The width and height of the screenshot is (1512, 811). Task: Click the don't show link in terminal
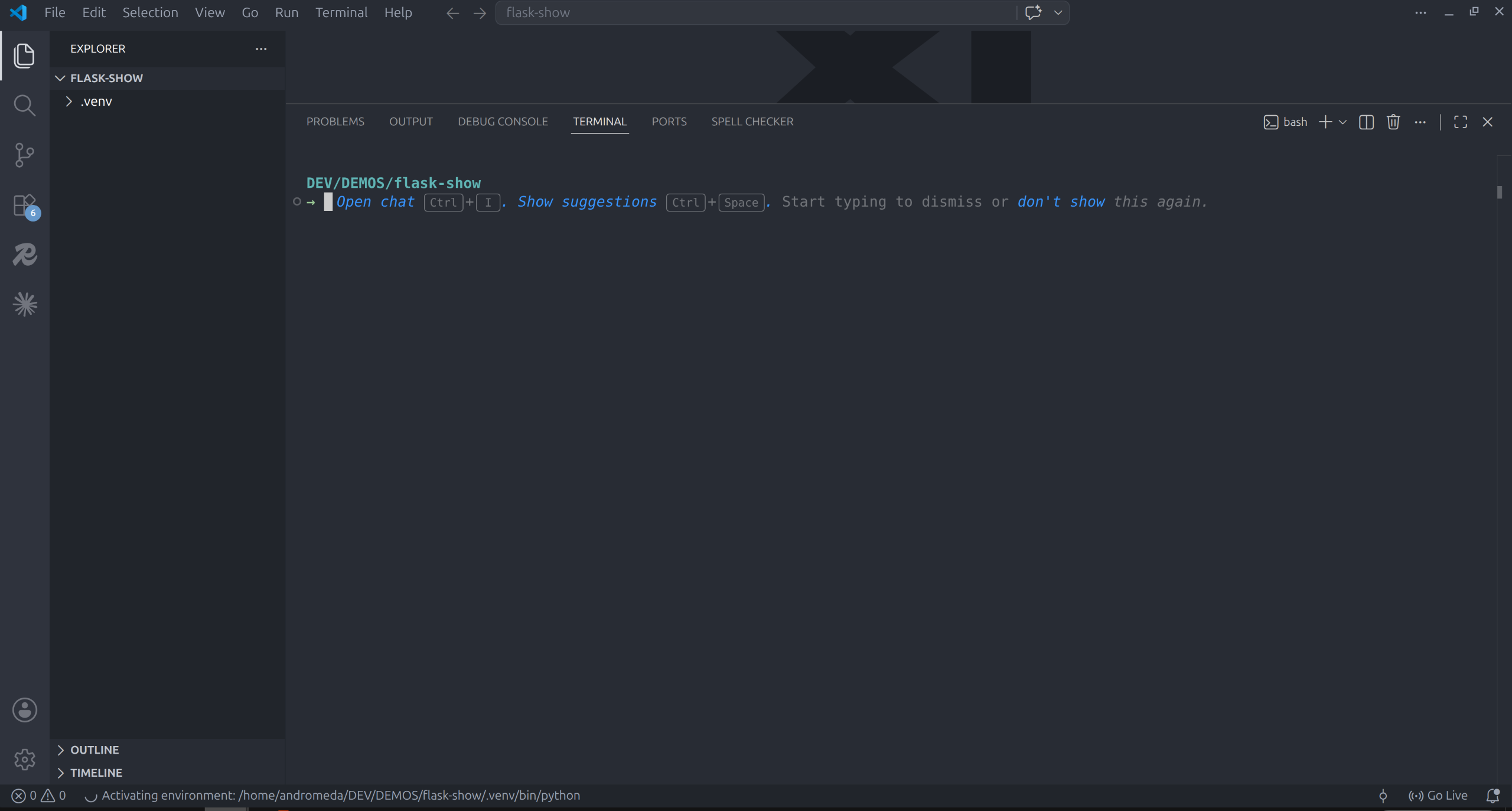click(x=1061, y=202)
